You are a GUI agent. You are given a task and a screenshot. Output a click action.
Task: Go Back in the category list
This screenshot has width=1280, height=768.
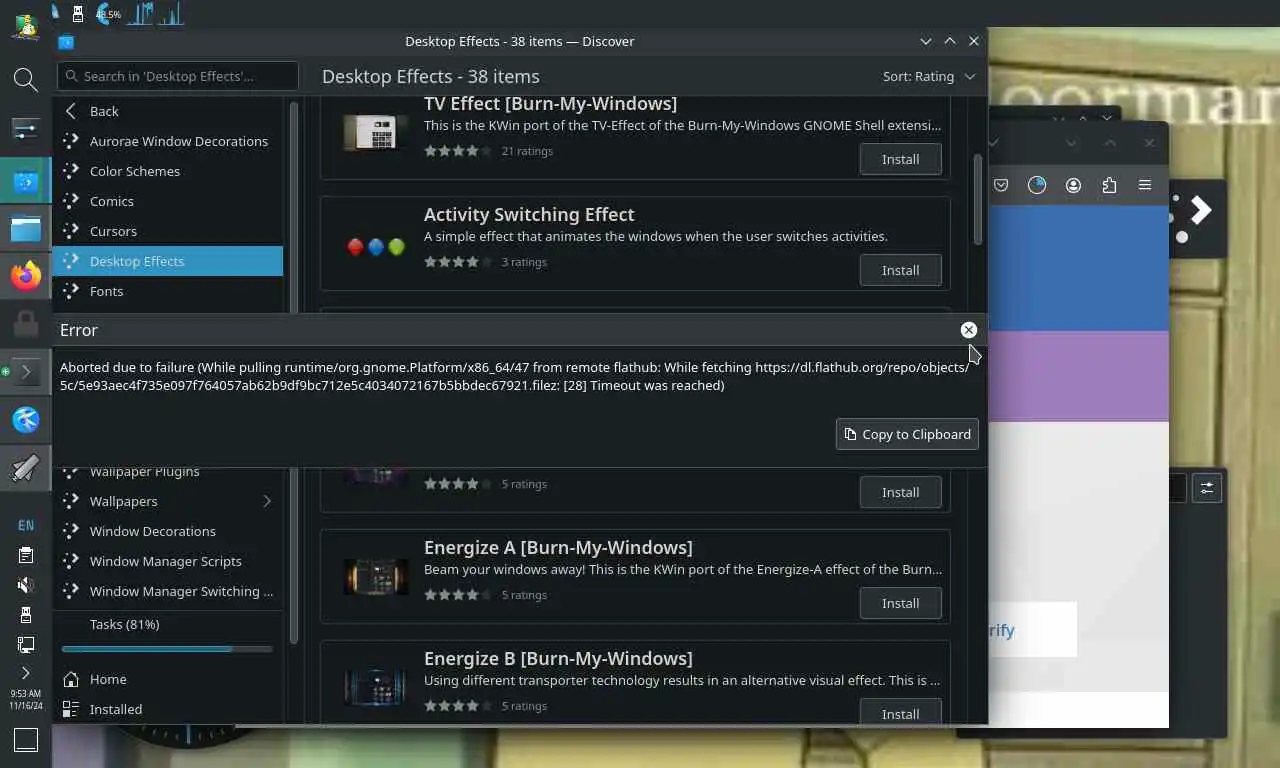[167, 111]
